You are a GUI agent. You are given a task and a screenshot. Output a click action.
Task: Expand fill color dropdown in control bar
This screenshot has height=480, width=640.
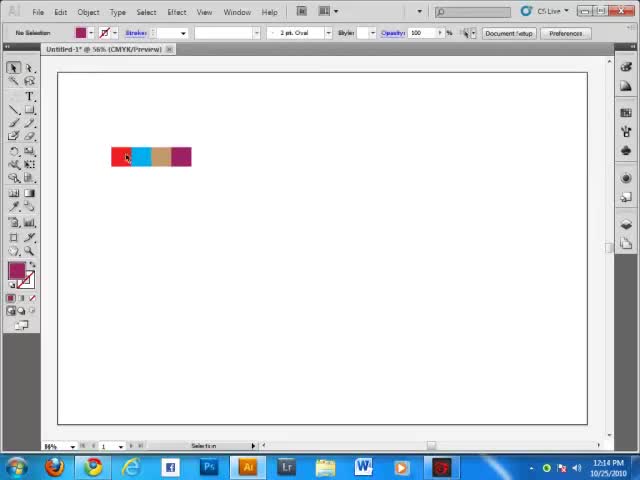coord(91,33)
